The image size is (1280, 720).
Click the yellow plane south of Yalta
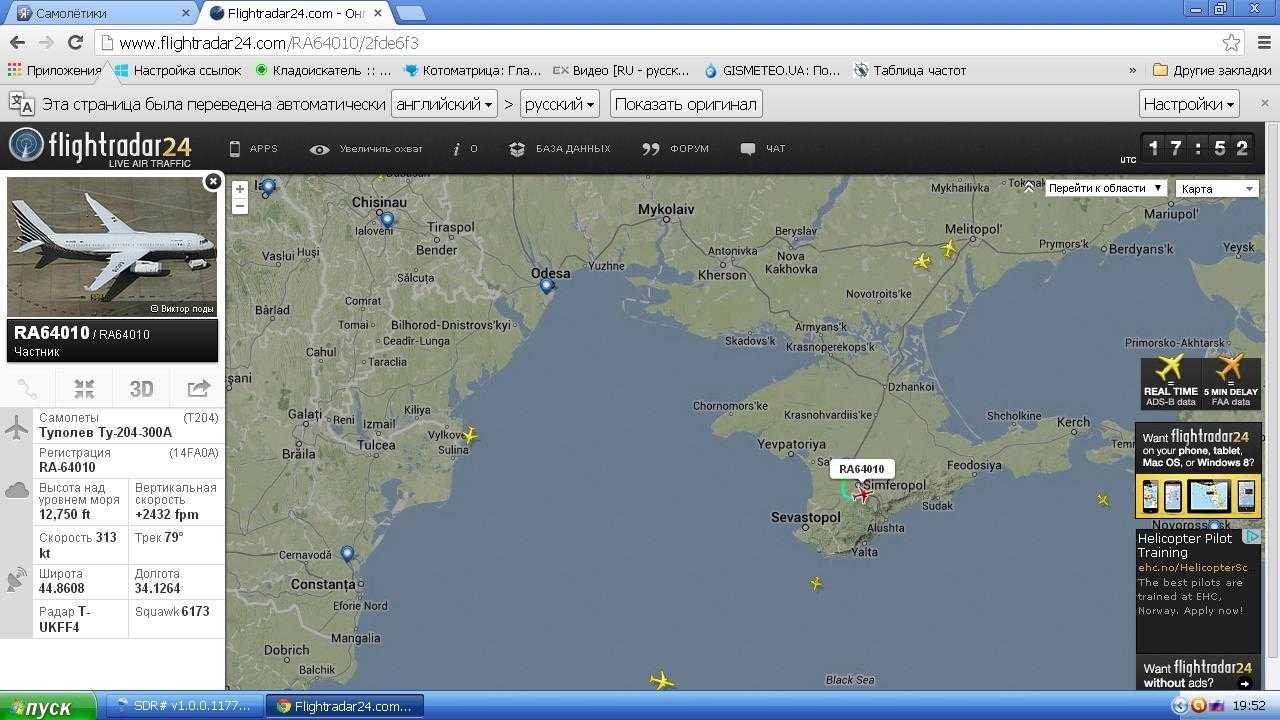coord(816,583)
